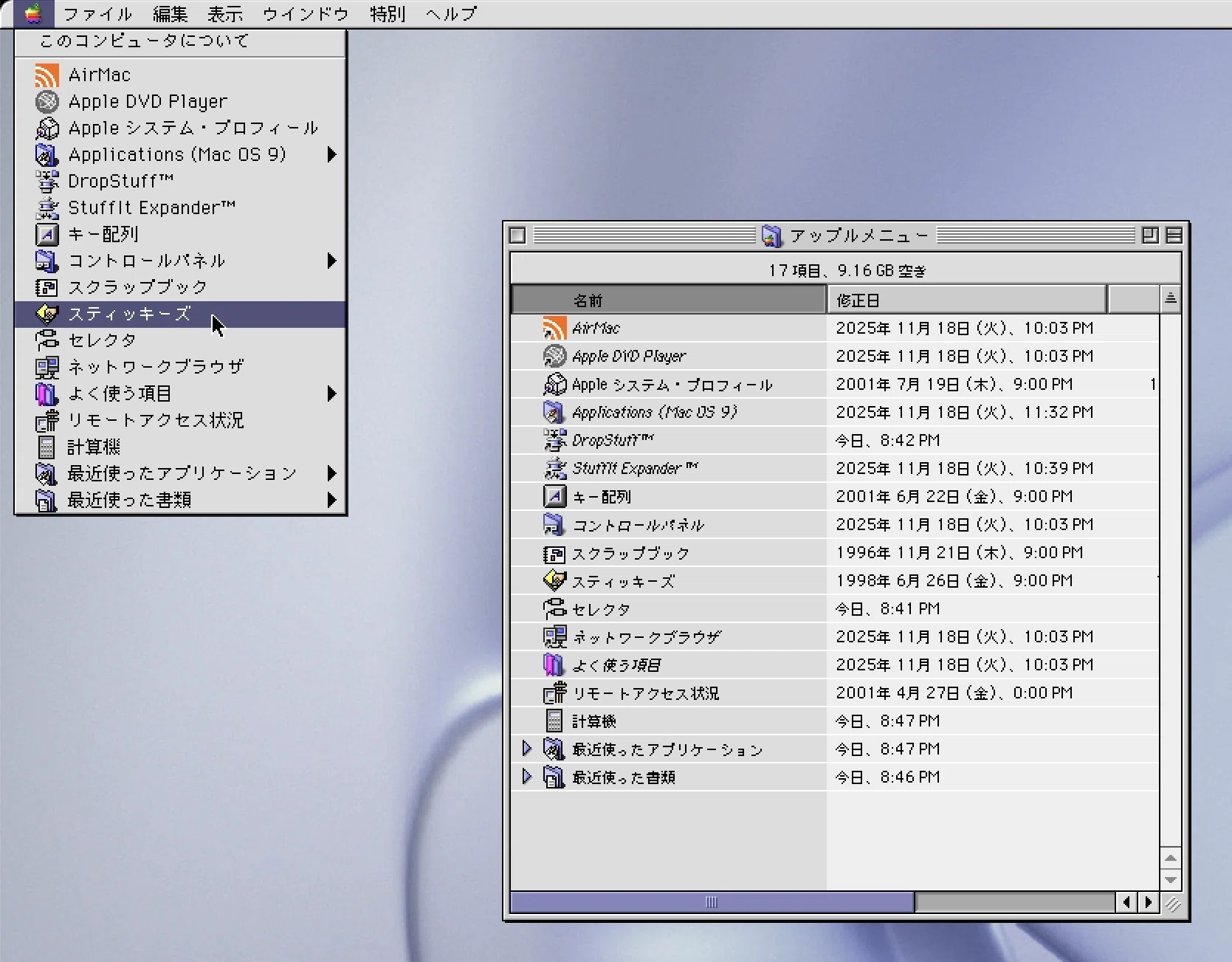Click date 2001年 4月 27日 (金)、0:00 PM
Screen dimensions: 1232x962
pyautogui.click(x=954, y=693)
